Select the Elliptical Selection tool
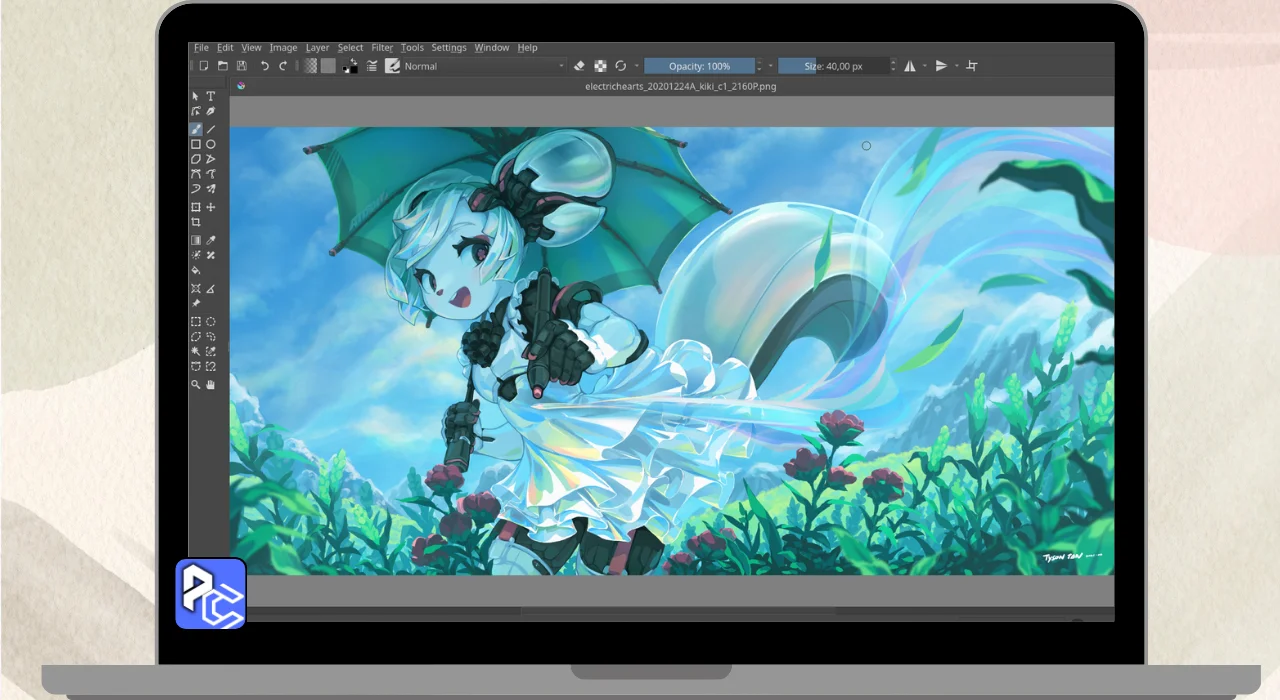 click(211, 322)
